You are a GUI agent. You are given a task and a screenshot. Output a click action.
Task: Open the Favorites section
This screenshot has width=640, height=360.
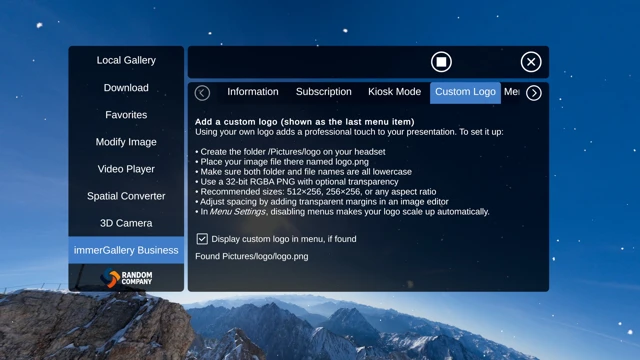pos(126,115)
